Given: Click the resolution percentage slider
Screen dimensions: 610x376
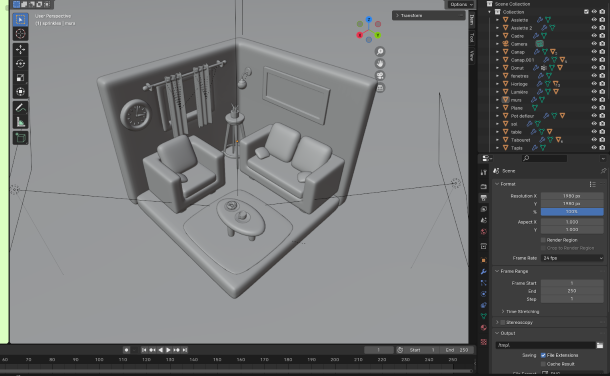Looking at the screenshot, I should pyautogui.click(x=572, y=212).
